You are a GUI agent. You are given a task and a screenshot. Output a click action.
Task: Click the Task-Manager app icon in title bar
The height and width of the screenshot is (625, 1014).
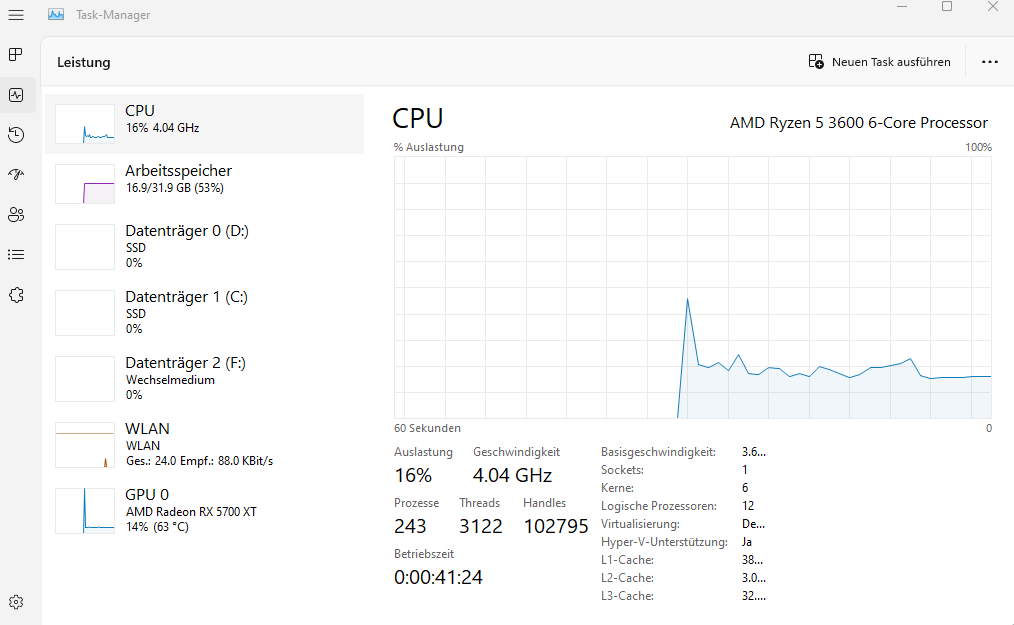(57, 15)
